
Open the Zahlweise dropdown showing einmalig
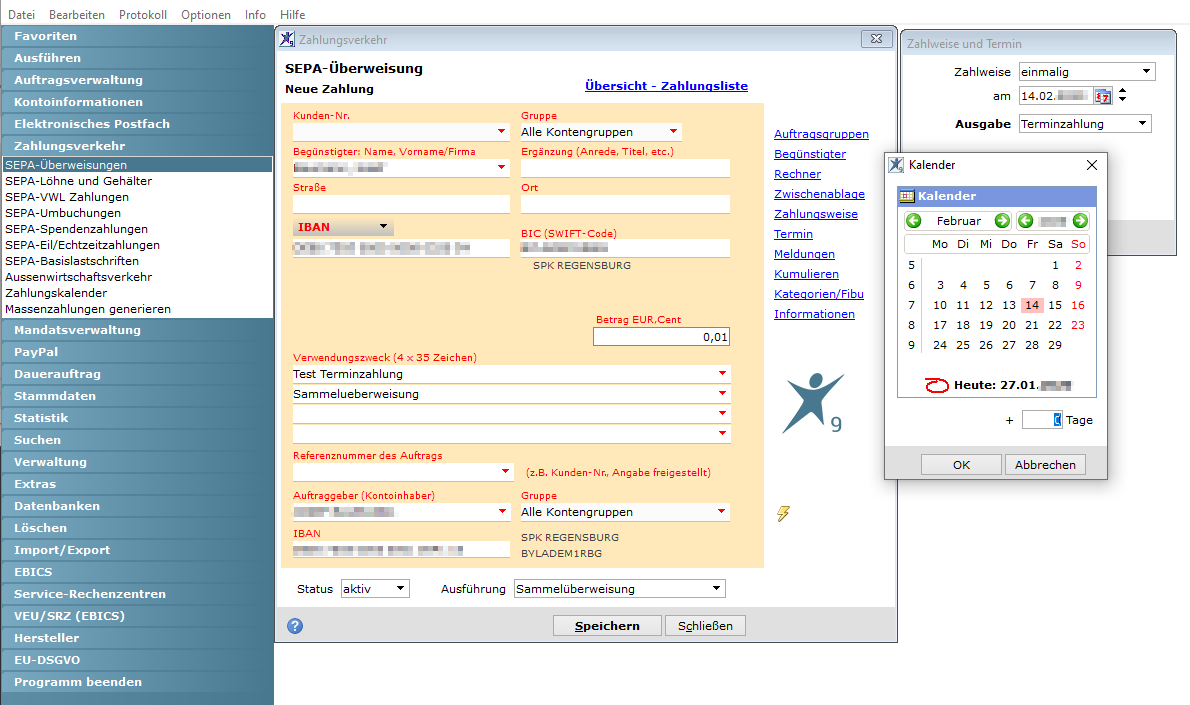[x=1146, y=71]
